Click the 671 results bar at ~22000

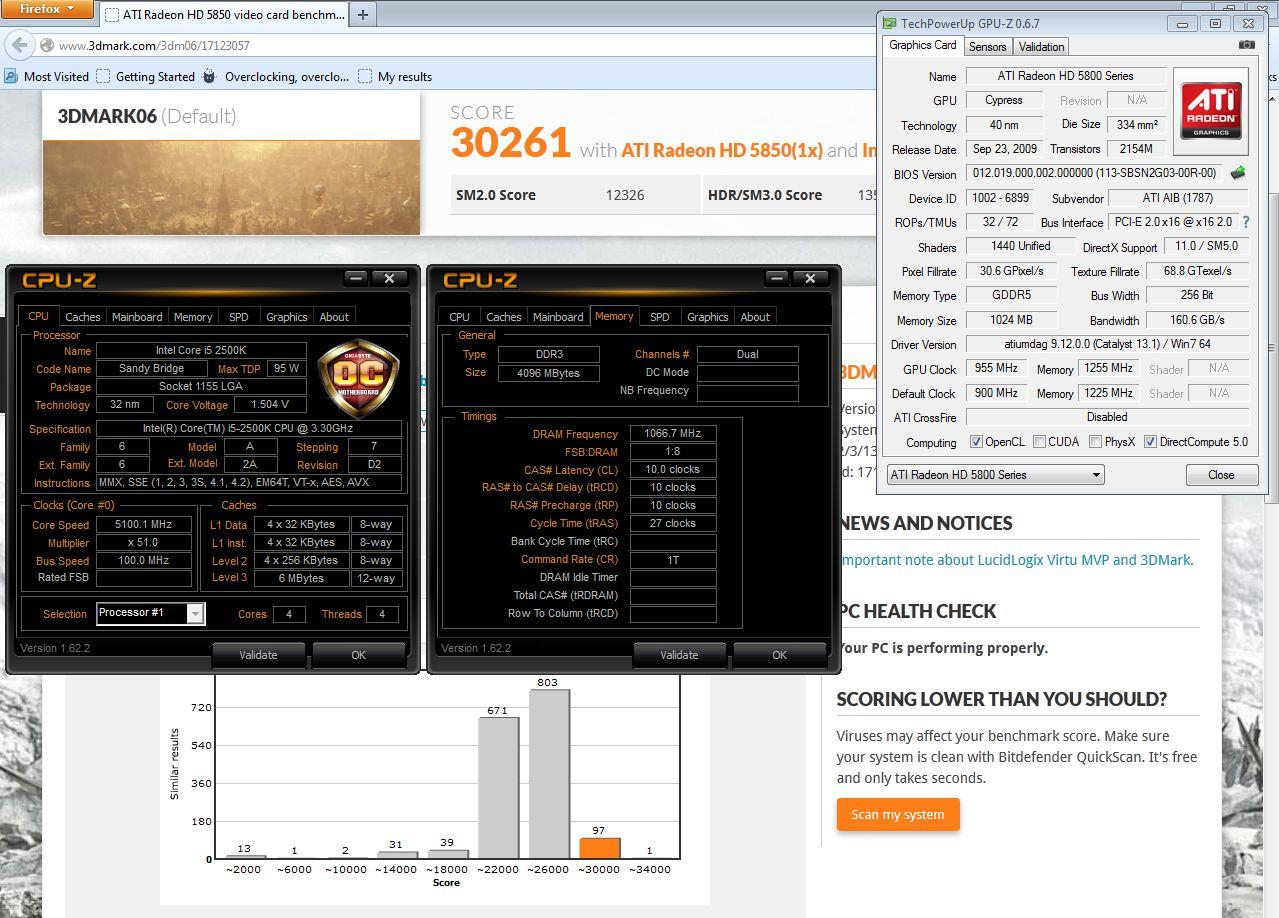[x=498, y=788]
